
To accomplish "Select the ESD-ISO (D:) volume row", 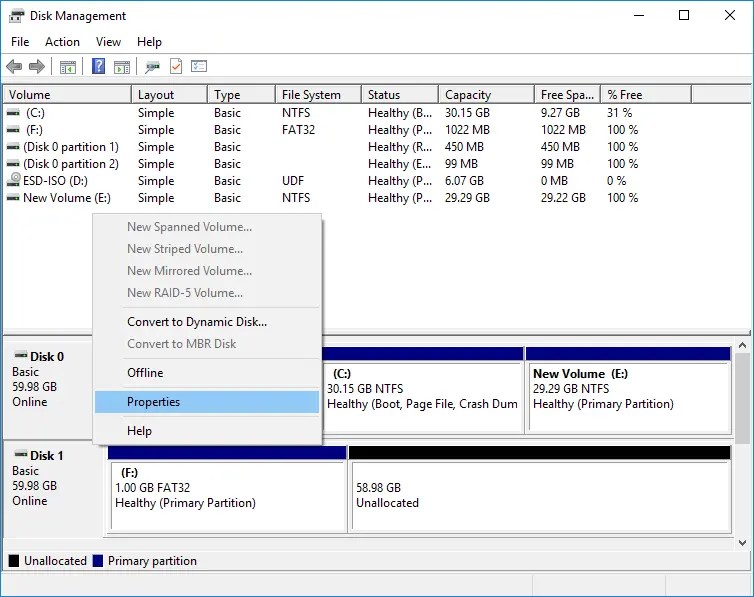I will pyautogui.click(x=56, y=181).
